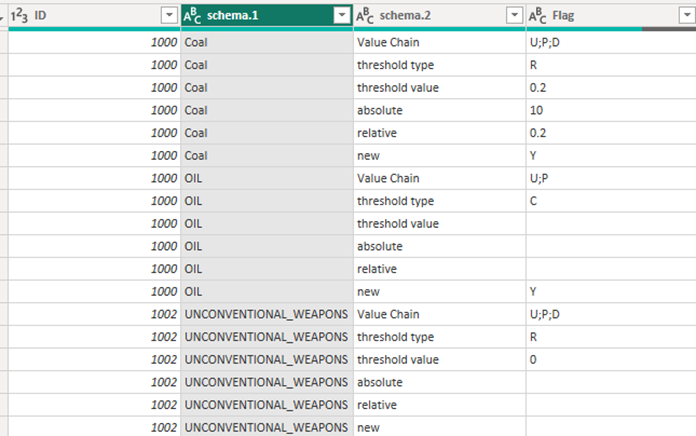Click the relative cell in OIL row
696x436 pixels.
[439, 269]
